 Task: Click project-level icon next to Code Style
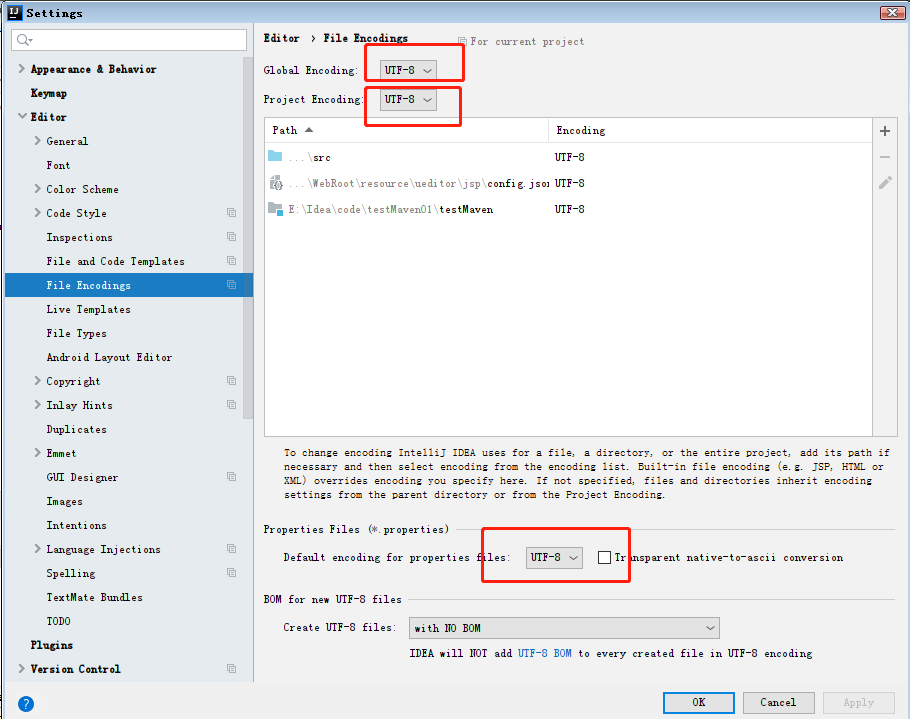click(232, 213)
